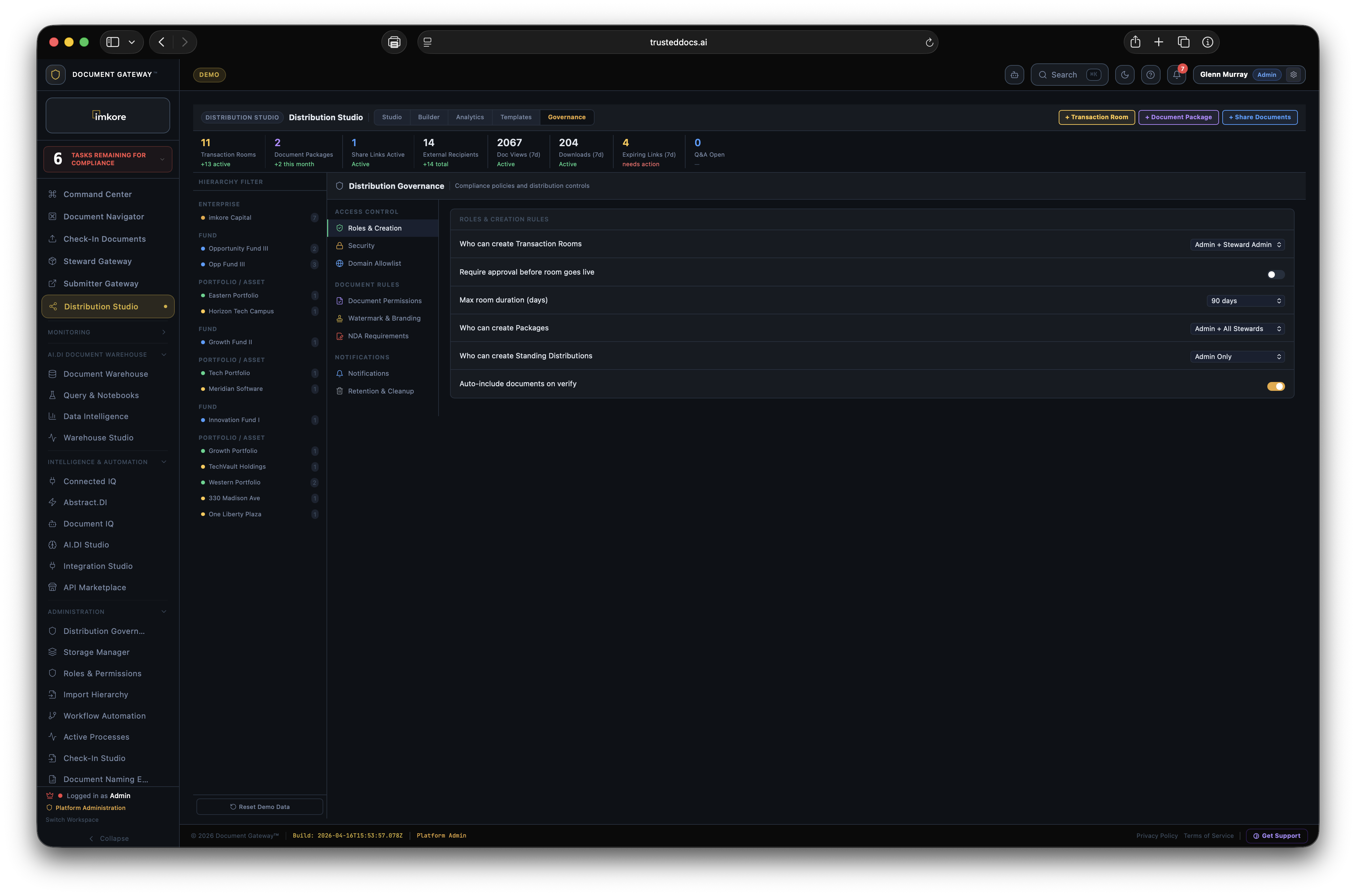Change Max room duration dropdown
This screenshot has height=896, width=1356.
[x=1245, y=301]
